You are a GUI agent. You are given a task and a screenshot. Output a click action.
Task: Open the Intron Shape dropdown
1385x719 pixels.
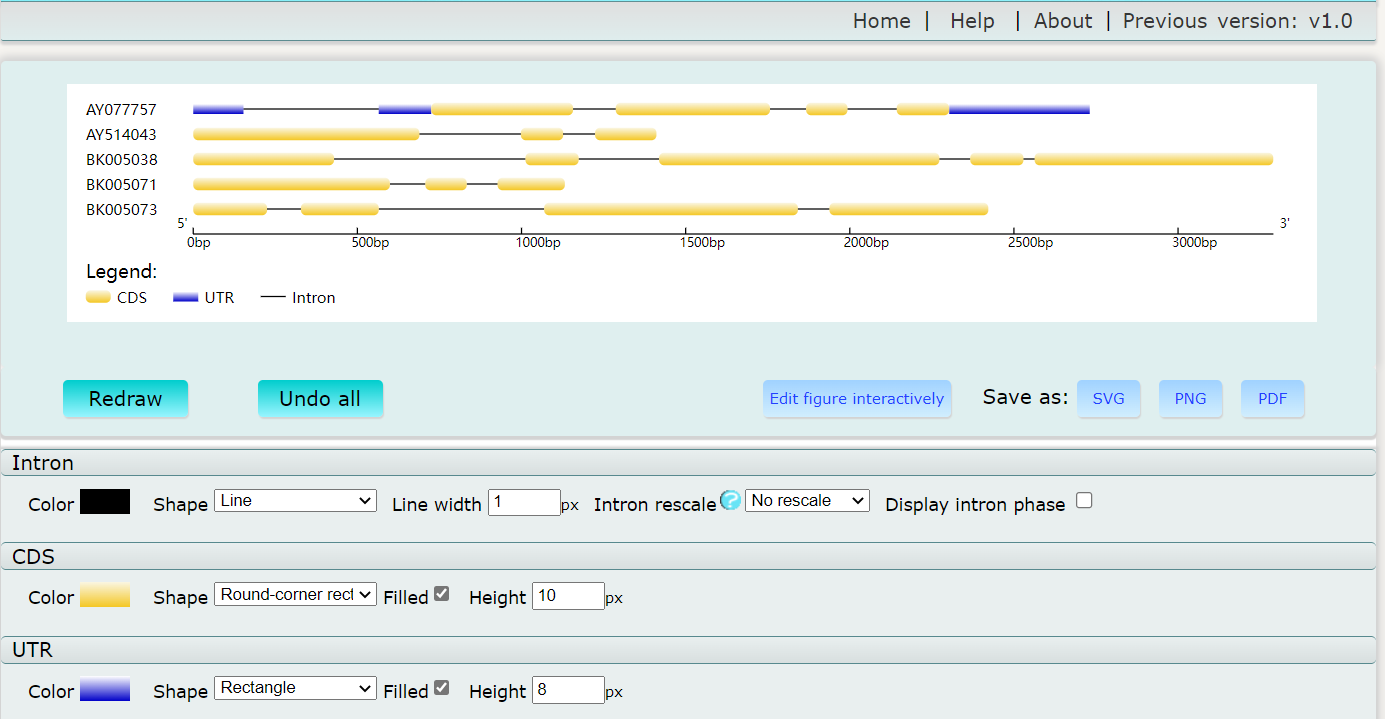coord(295,501)
